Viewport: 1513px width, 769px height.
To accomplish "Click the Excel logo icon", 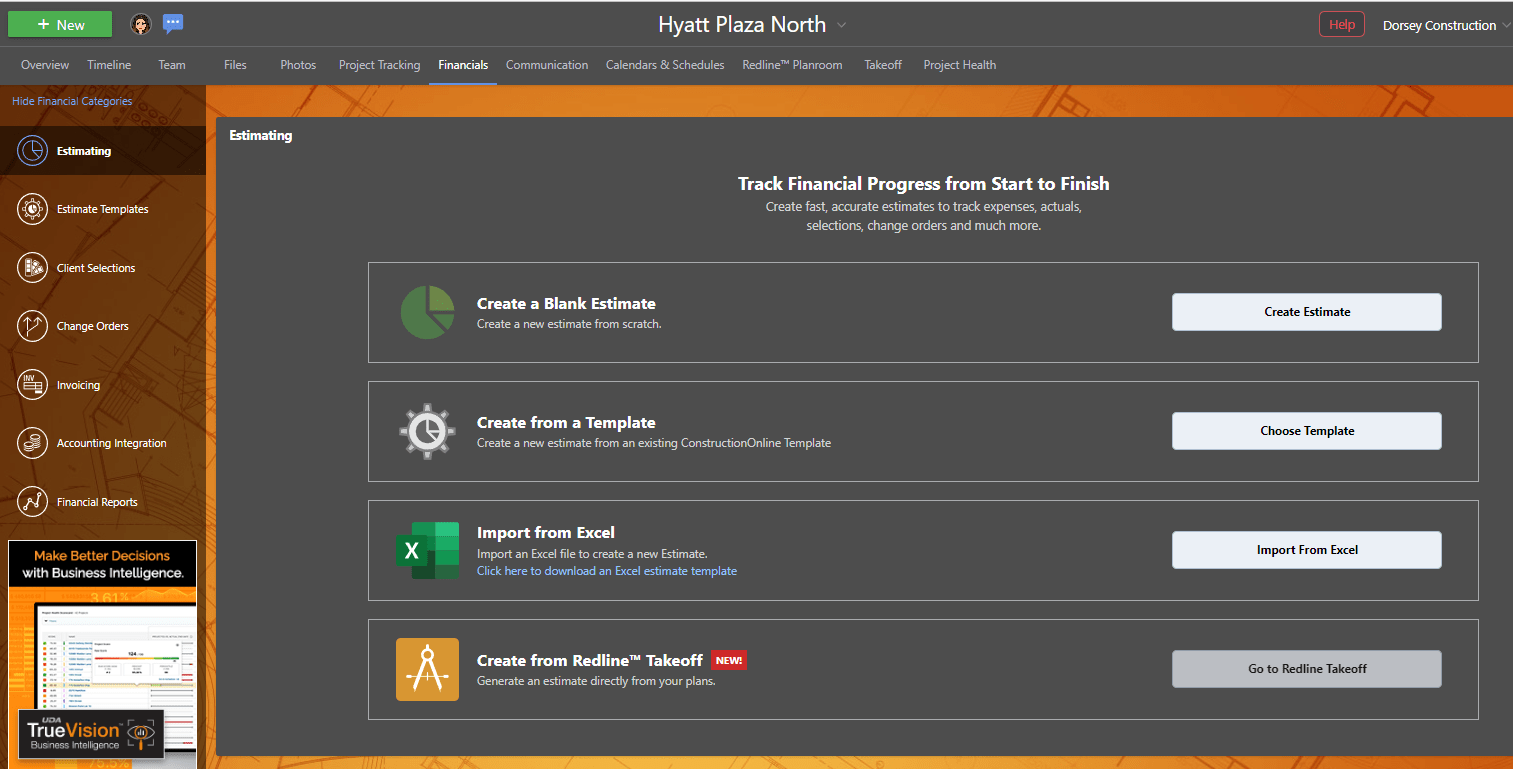I will (427, 550).
